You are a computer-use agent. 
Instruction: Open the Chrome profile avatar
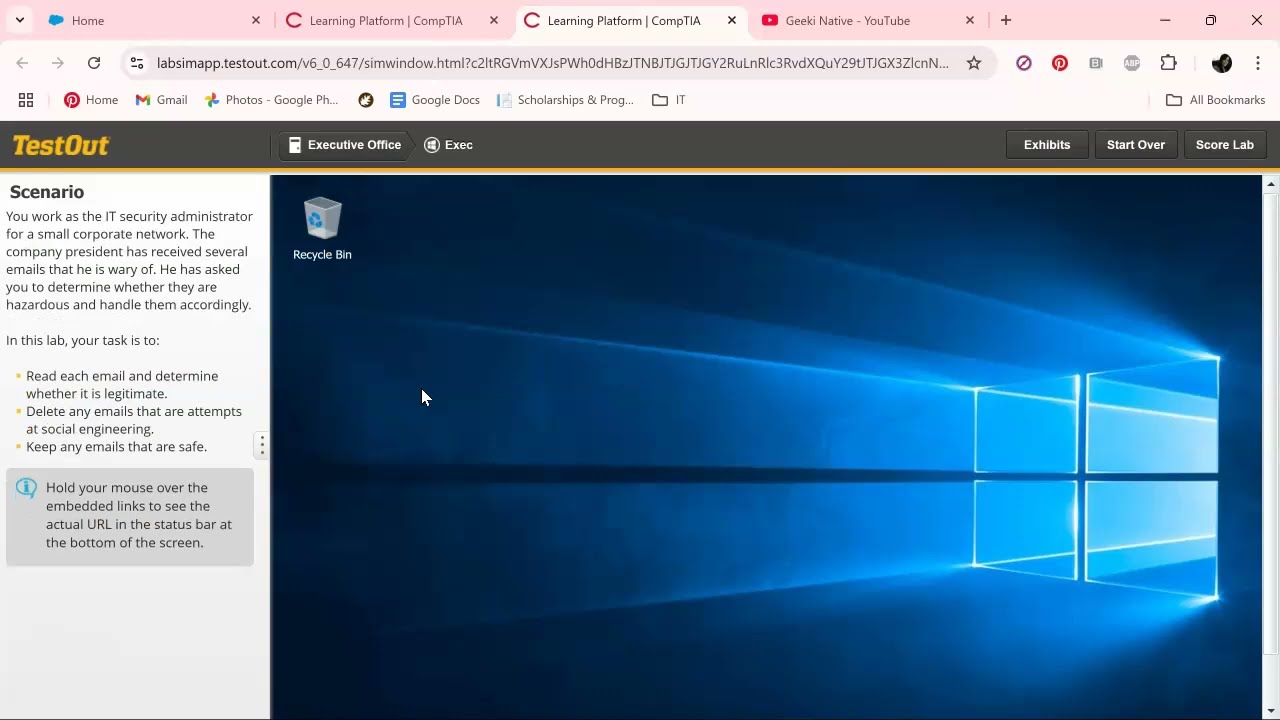[x=1222, y=63]
